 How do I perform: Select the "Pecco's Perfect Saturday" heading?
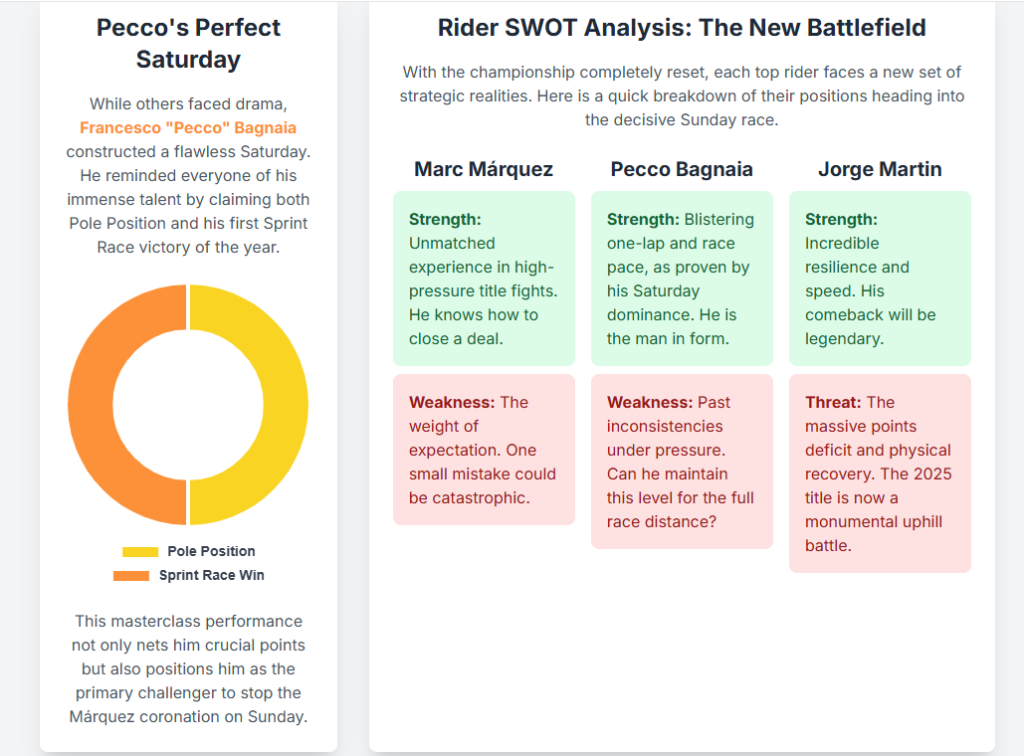[188, 43]
